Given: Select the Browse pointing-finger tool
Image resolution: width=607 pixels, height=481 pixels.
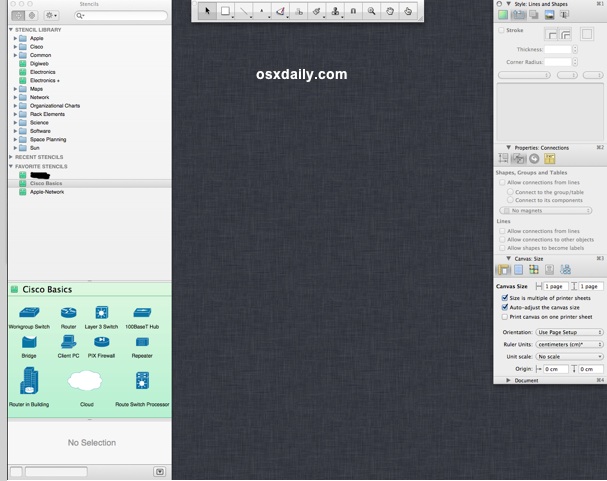Looking at the screenshot, I should click(408, 11).
